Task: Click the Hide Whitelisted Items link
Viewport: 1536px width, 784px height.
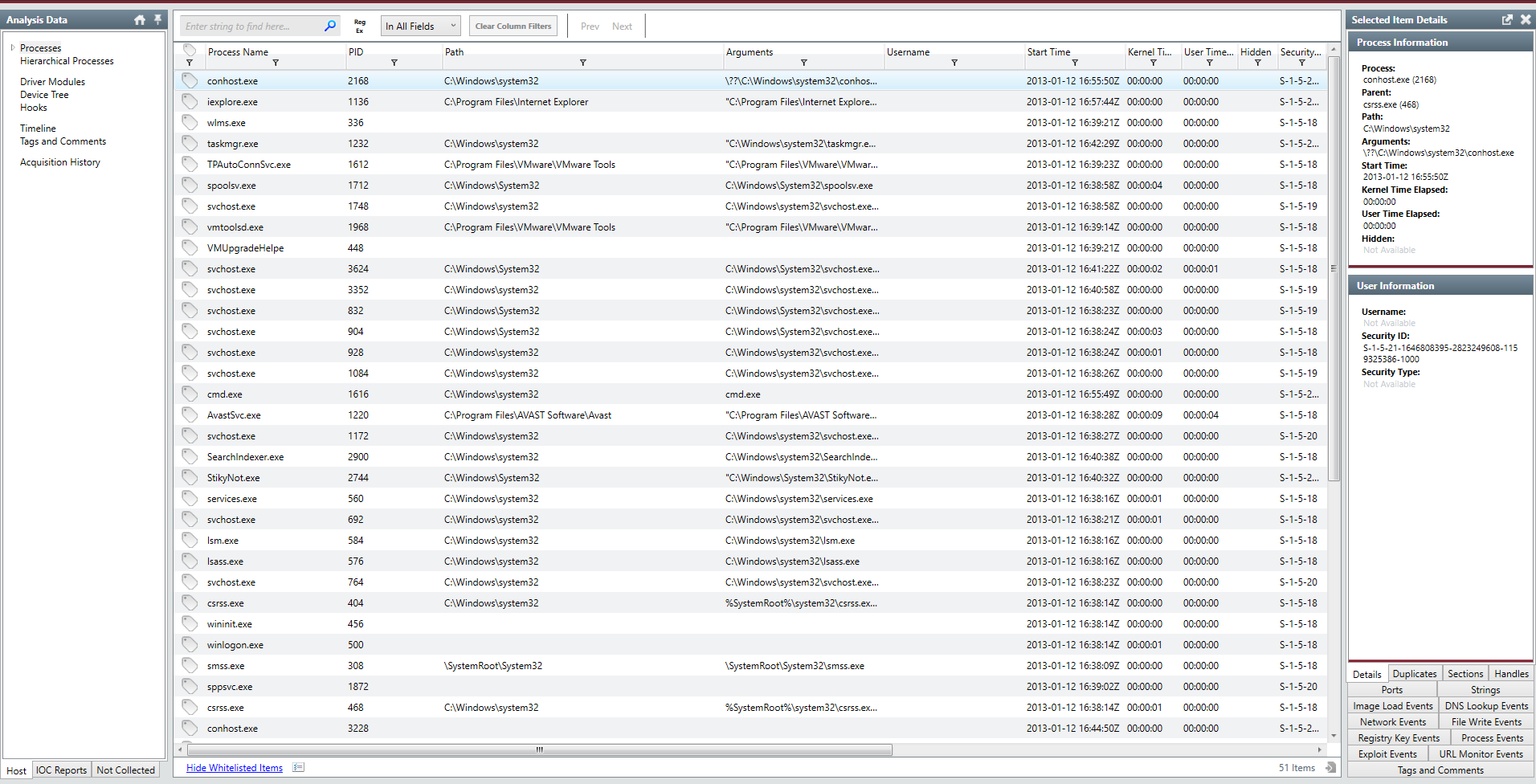Action: (x=235, y=768)
